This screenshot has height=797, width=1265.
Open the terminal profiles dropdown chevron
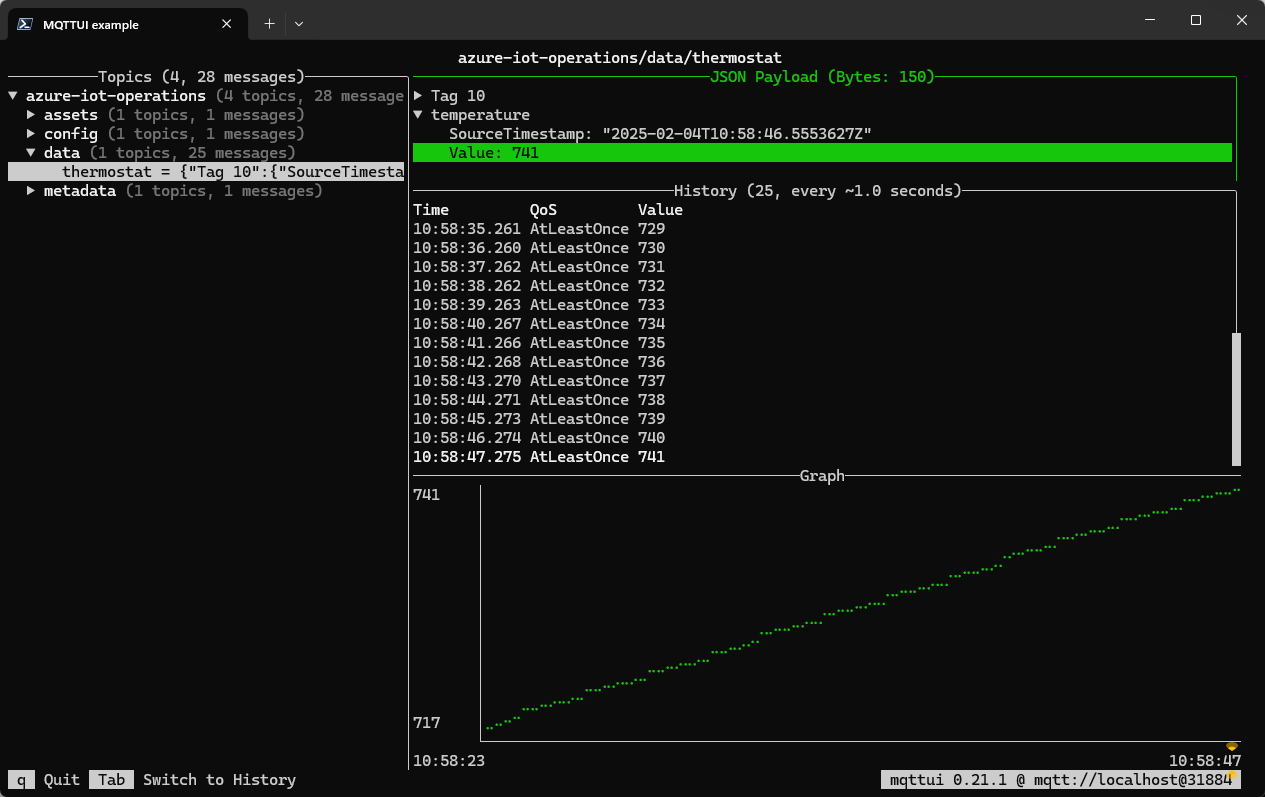[298, 23]
